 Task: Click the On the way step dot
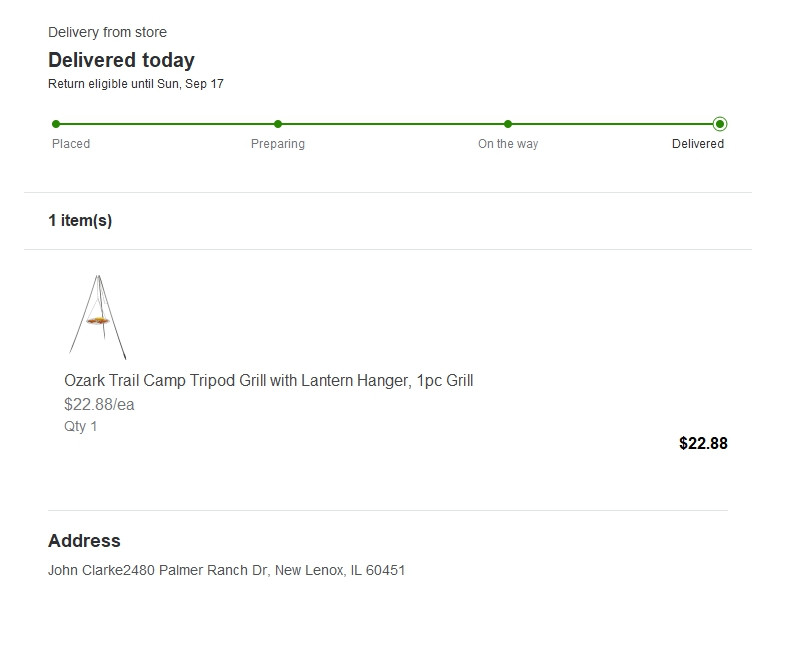508,124
